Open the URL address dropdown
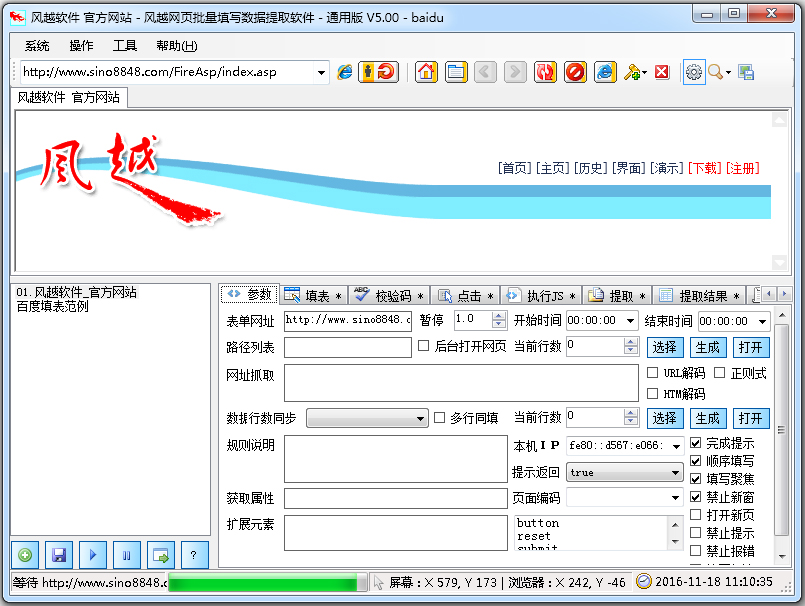Screen dimensions: 805x606 point(321,73)
